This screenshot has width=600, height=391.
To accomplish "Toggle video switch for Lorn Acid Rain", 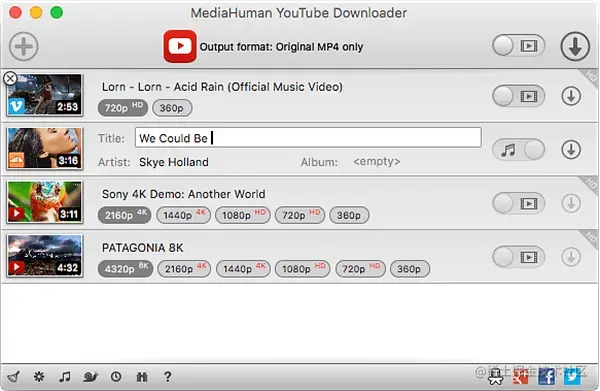I will point(518,96).
